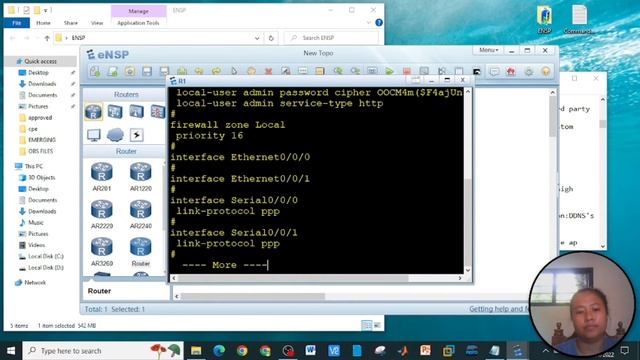Open Network in navigation pane
Viewport: 640px width, 360px height.
[x=35, y=282]
